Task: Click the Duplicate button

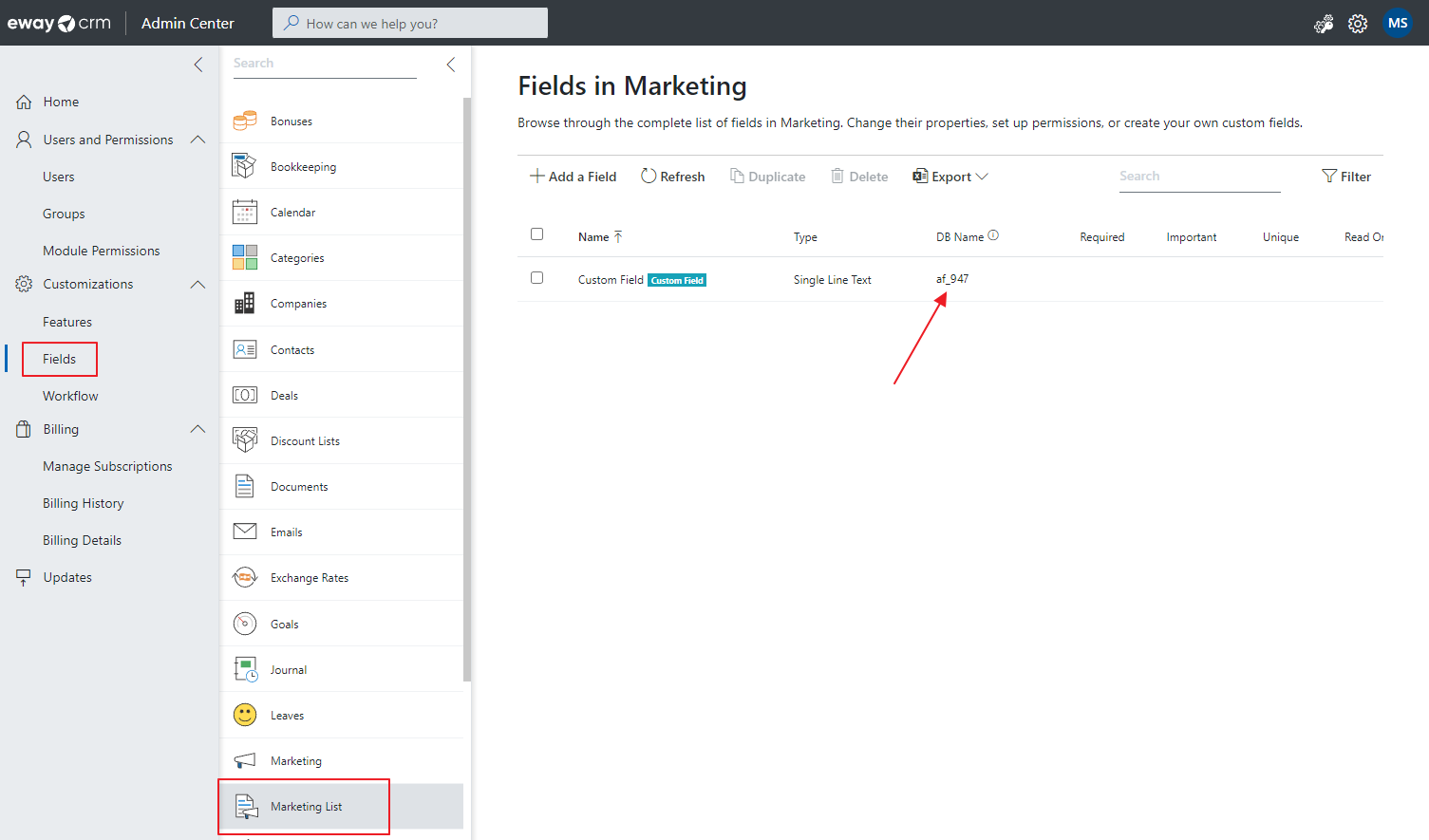Action: 767,177
